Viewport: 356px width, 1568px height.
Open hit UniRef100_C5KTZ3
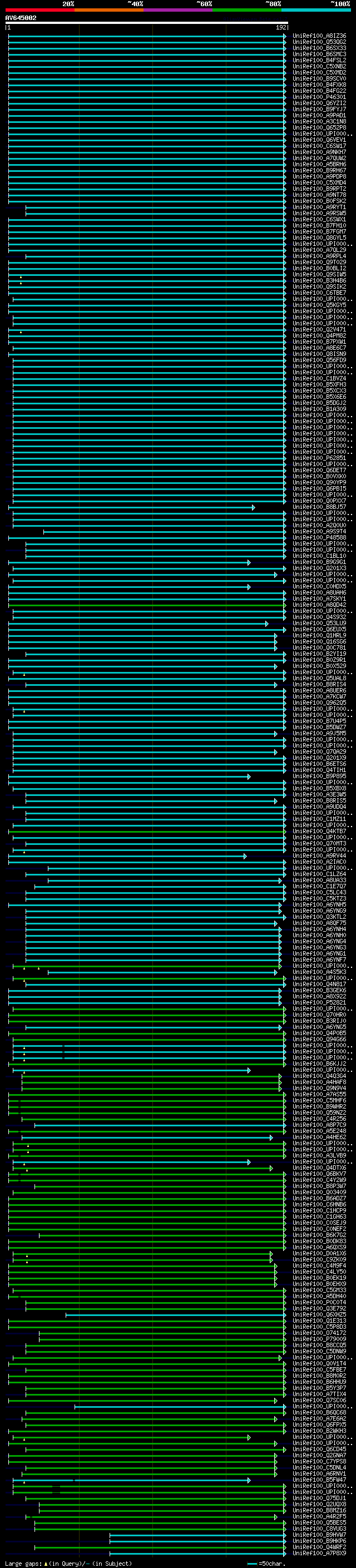tap(319, 898)
